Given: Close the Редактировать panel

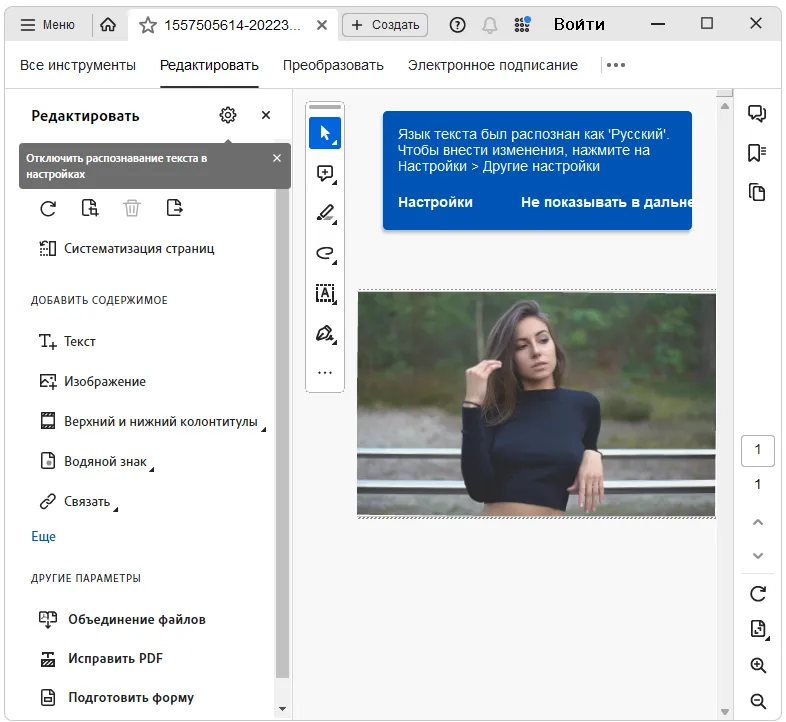Looking at the screenshot, I should click(266, 115).
